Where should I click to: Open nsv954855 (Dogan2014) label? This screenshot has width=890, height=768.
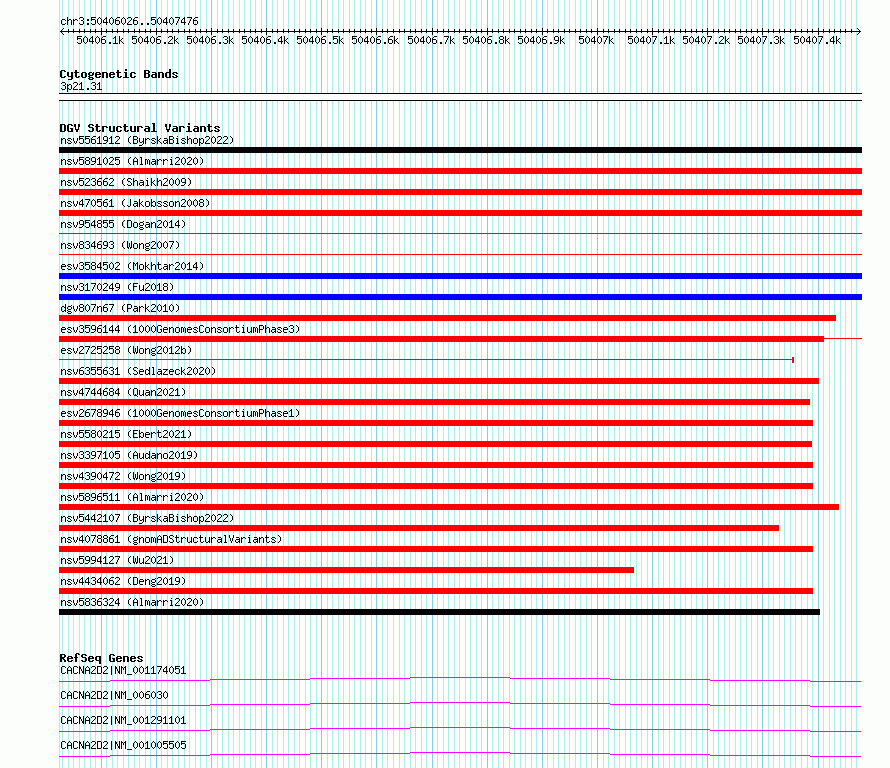pos(123,224)
